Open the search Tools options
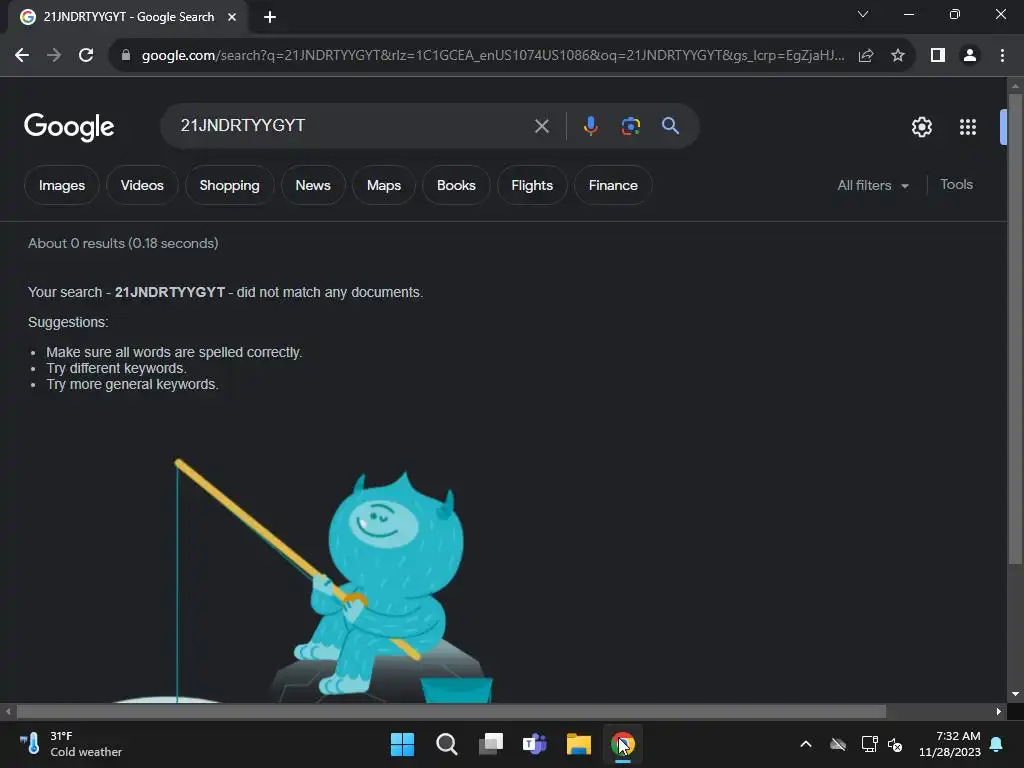 click(956, 185)
